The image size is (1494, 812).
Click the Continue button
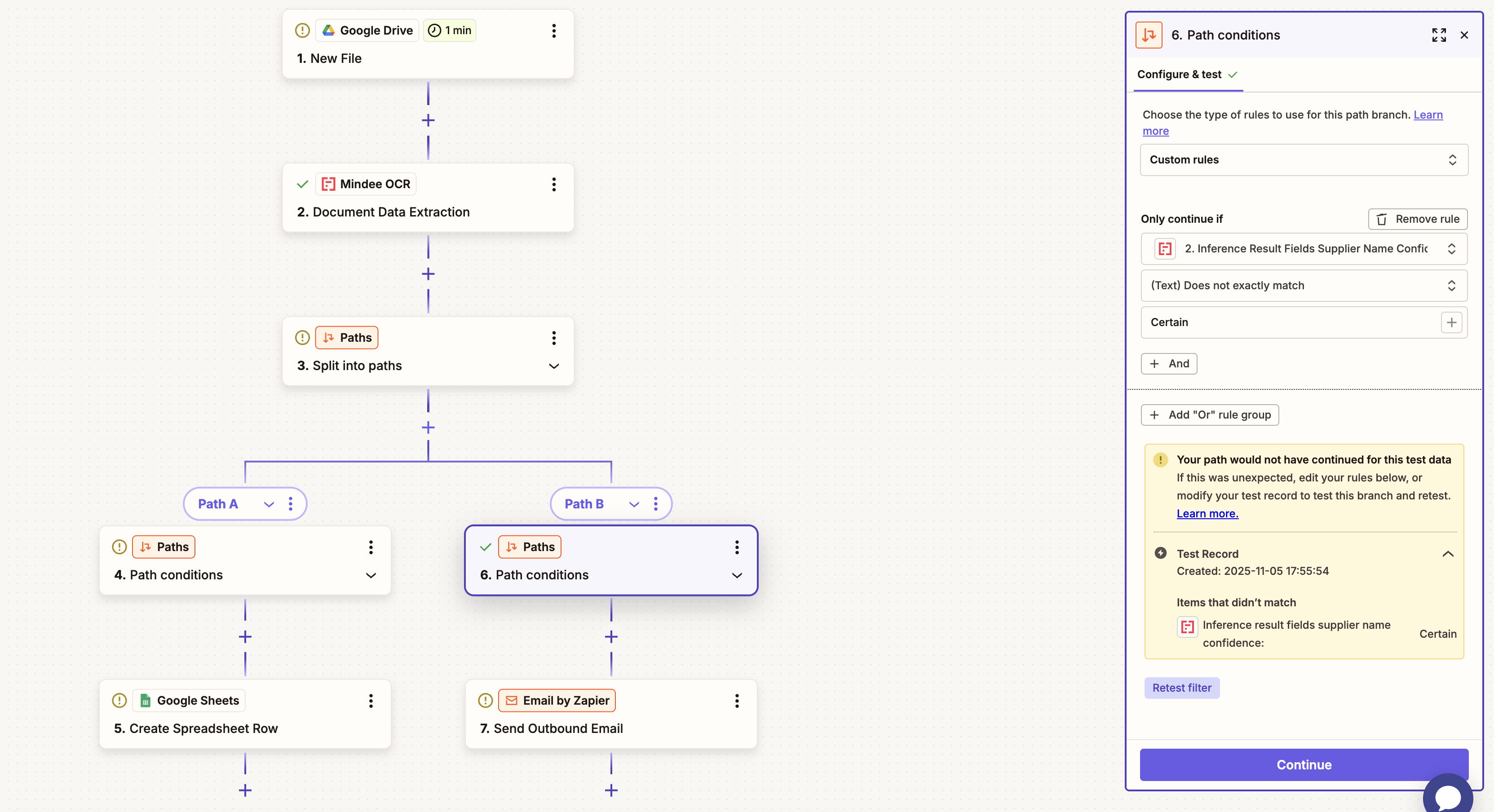click(1303, 764)
